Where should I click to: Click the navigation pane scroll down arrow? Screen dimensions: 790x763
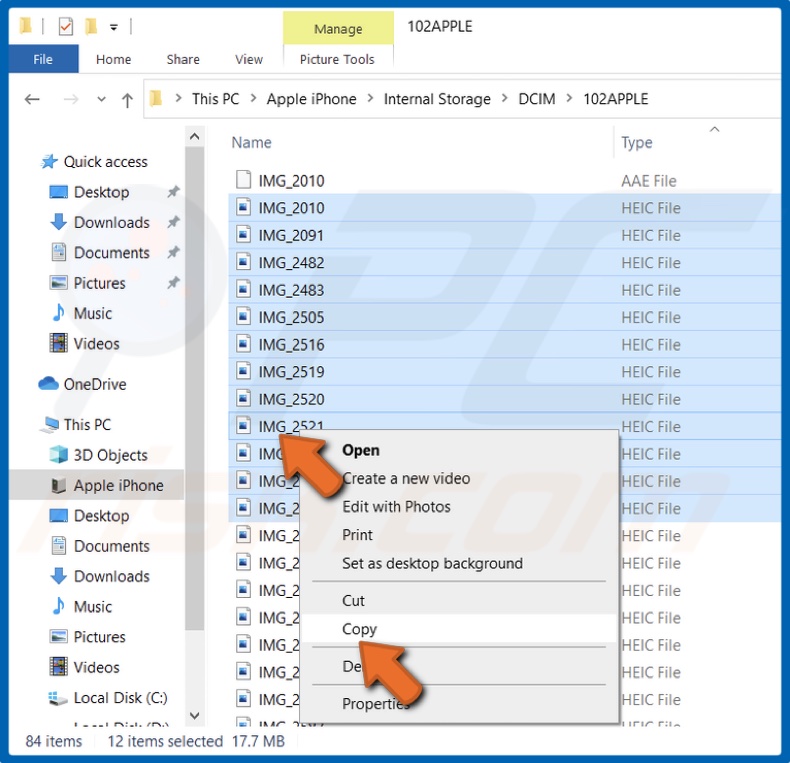(194, 716)
